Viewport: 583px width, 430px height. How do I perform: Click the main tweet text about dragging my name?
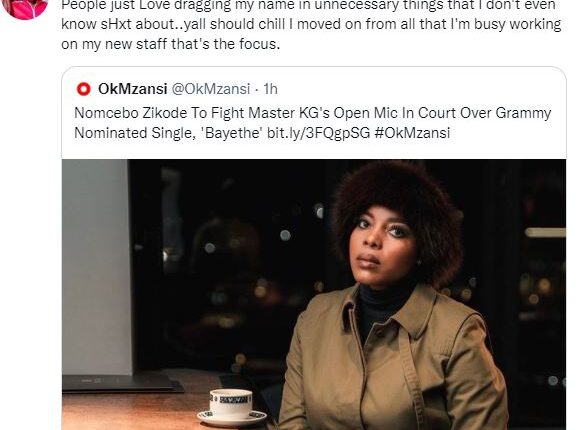pos(311,25)
